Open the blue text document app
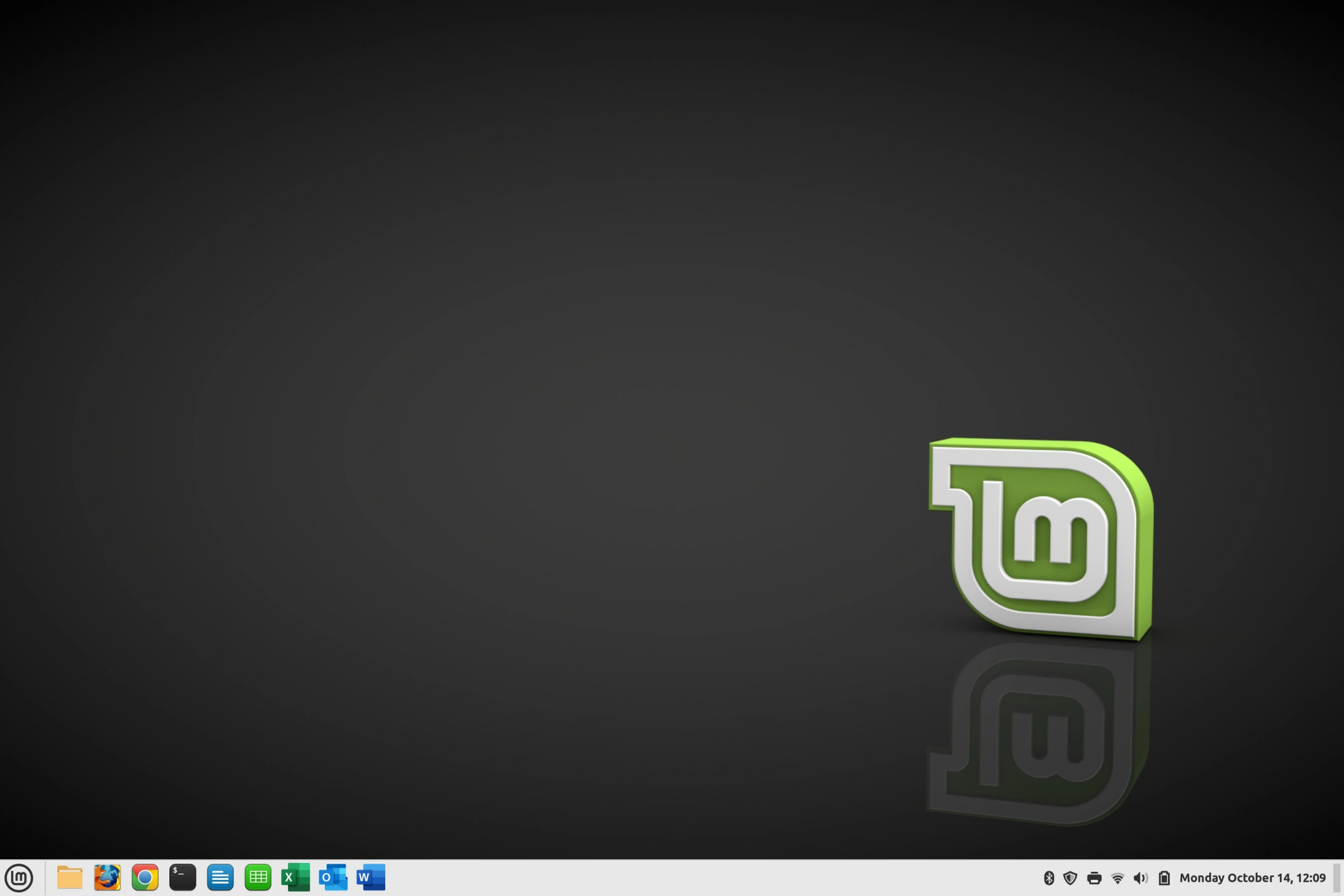Viewport: 1344px width, 896px height. click(220, 878)
